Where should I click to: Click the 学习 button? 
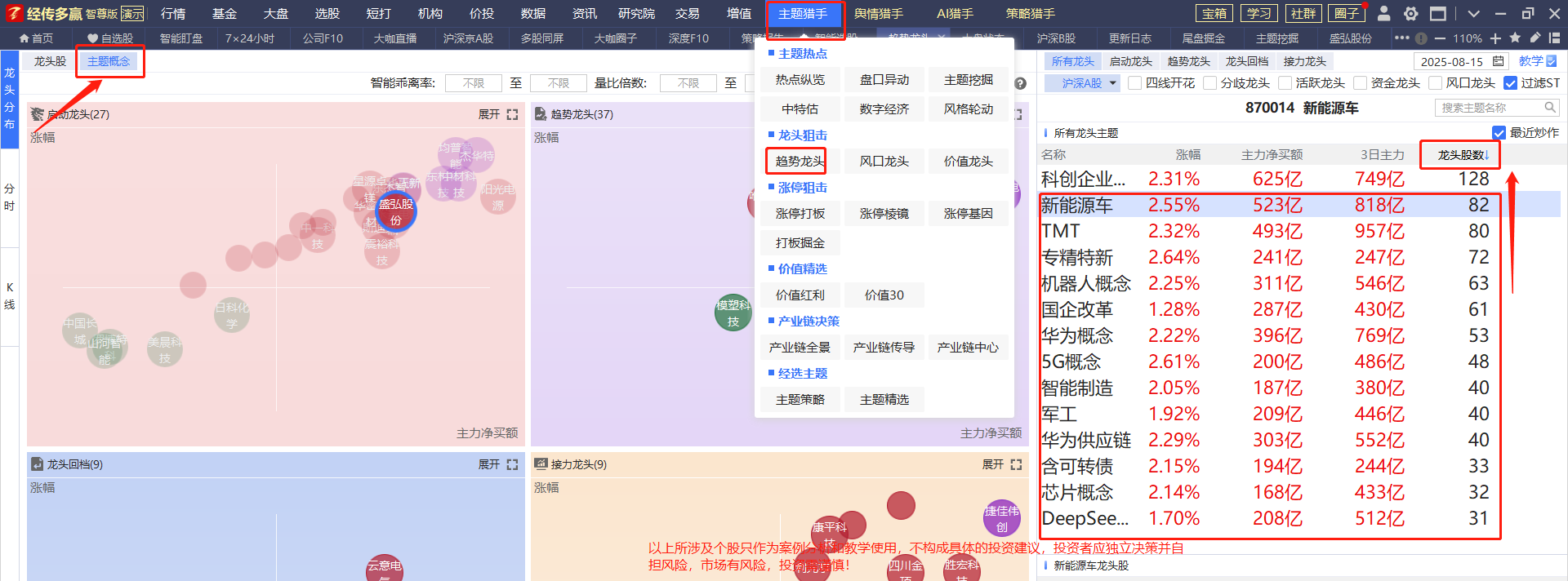(x=1258, y=13)
